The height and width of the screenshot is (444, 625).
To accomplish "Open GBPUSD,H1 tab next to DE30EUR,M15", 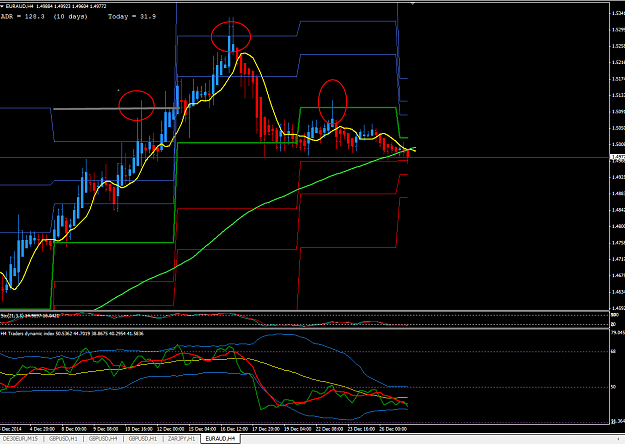I will coord(63,439).
